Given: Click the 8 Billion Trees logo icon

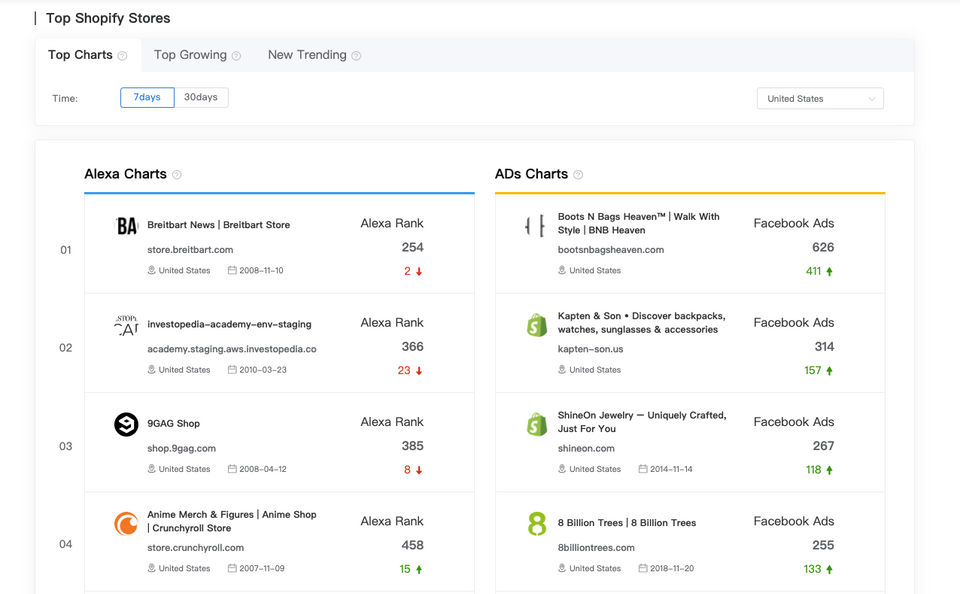Looking at the screenshot, I should (537, 523).
